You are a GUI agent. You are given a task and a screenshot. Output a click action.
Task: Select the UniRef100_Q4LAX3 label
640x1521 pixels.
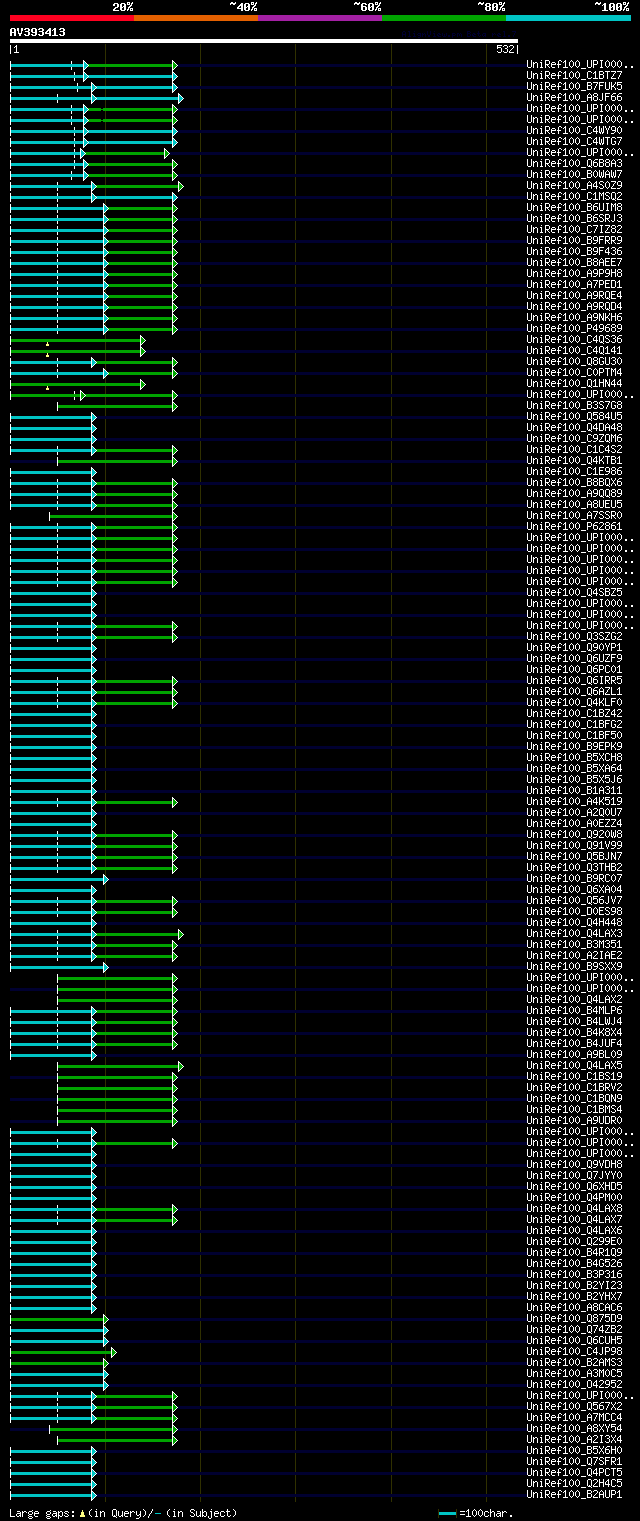pyautogui.click(x=575, y=933)
